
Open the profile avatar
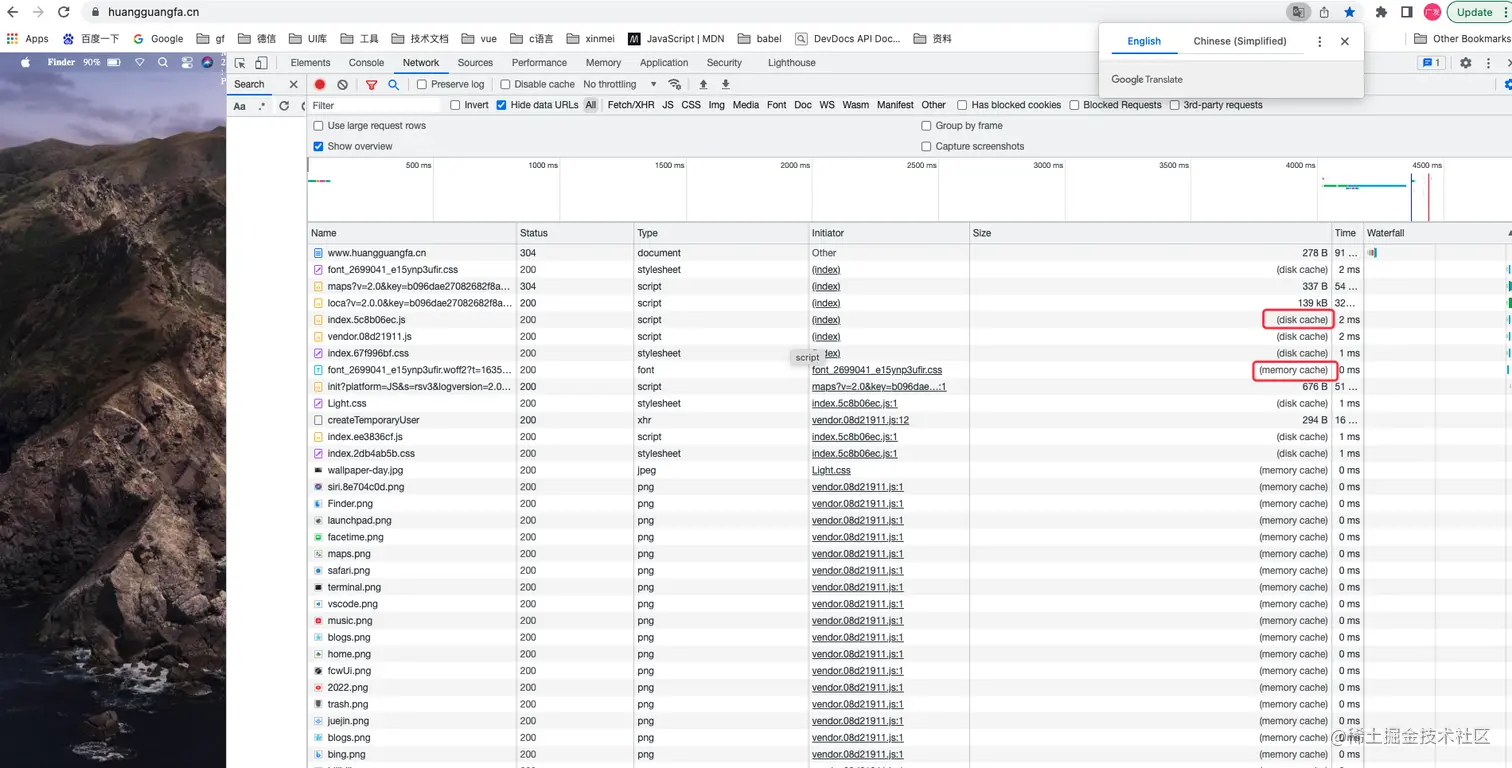(x=1432, y=12)
